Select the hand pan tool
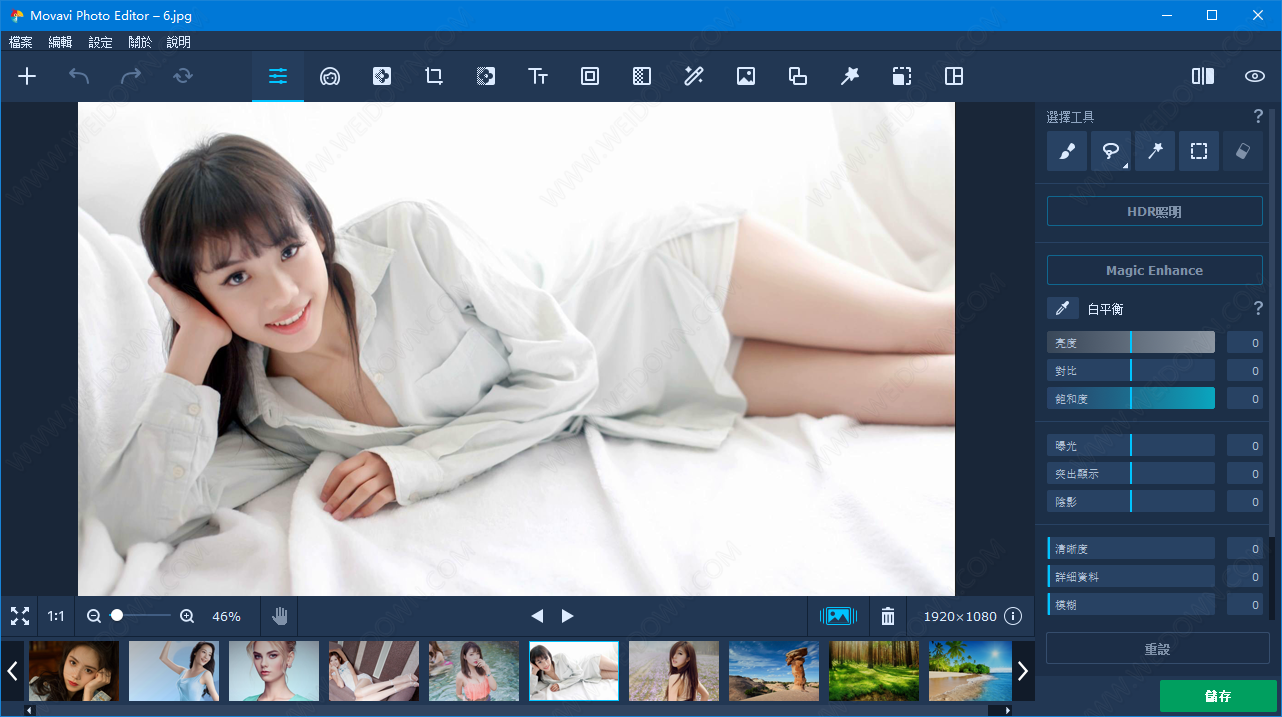 (x=280, y=616)
